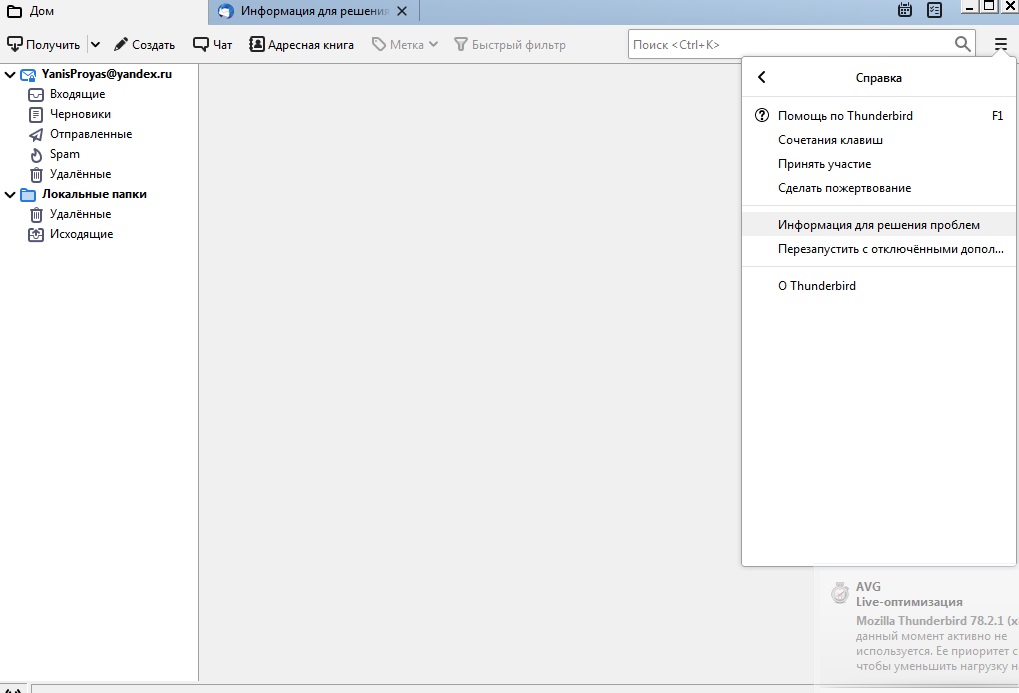Click Создать to compose new message
1019x693 pixels.
144,44
